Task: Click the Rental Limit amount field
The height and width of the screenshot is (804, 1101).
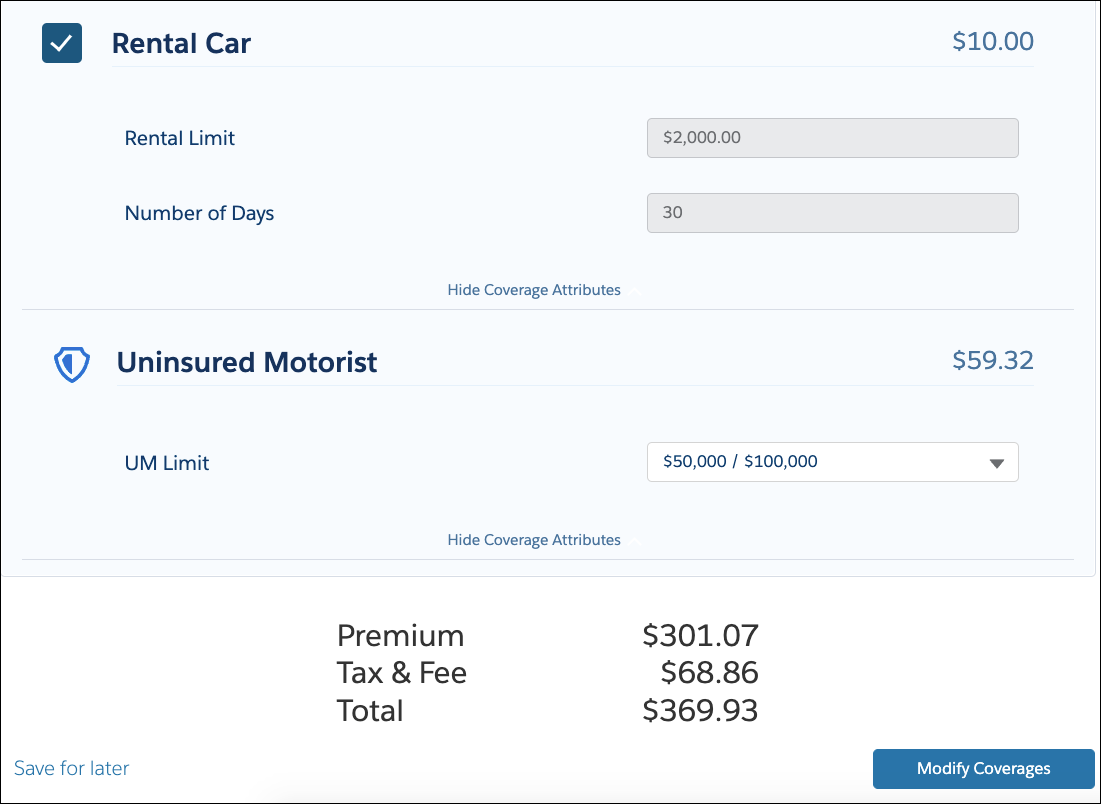Action: [x=833, y=137]
